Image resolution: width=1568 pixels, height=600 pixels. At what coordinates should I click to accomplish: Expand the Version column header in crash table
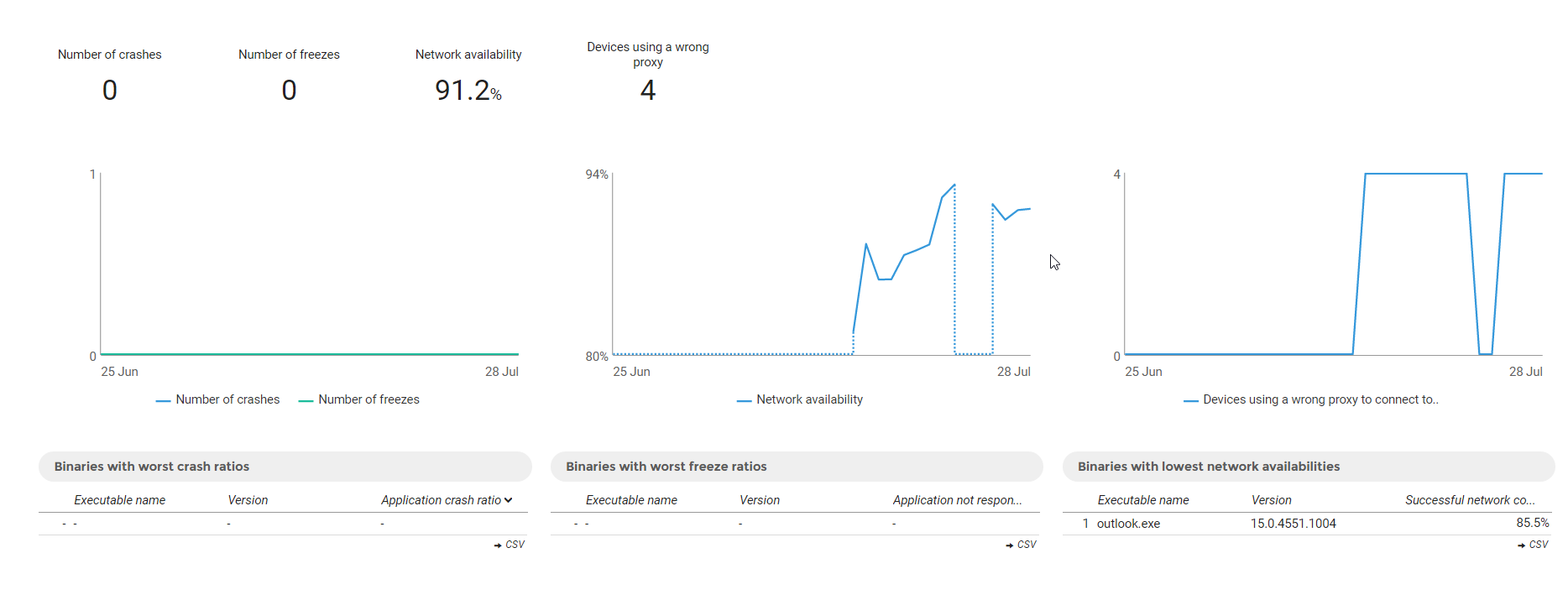coord(248,499)
